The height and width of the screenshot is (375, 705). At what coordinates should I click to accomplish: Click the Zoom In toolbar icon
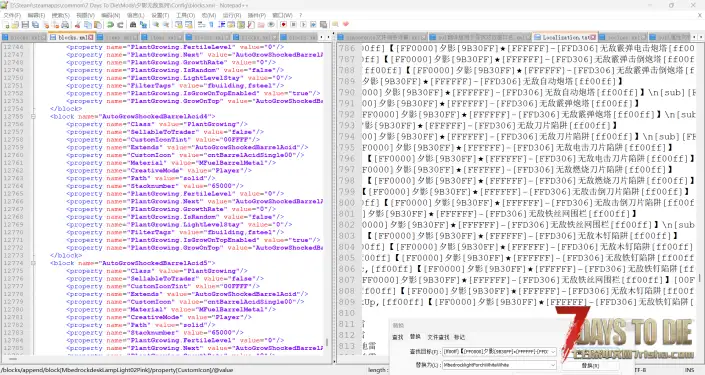156,25
